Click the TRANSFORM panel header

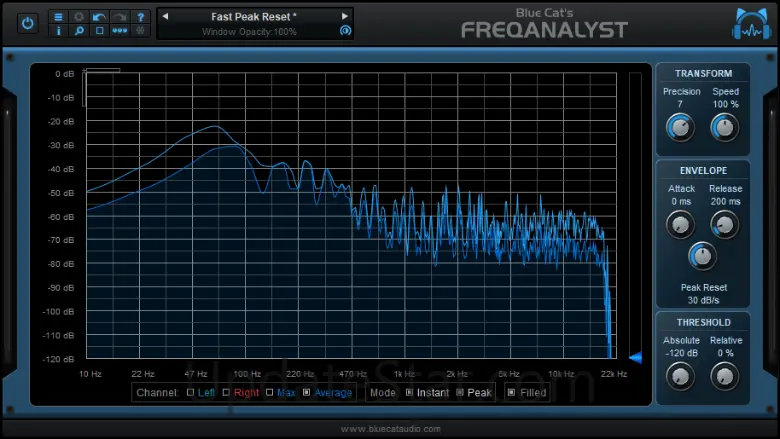pos(703,74)
